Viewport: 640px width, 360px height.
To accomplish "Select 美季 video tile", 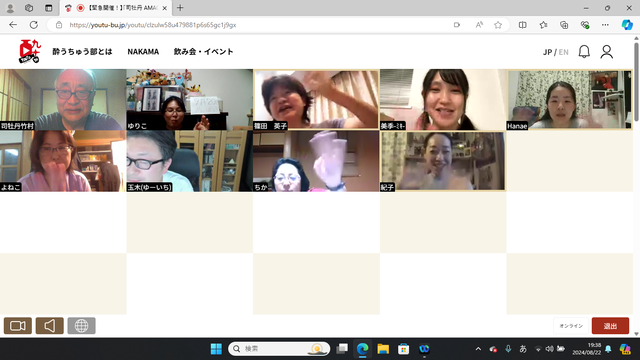I will 443,100.
